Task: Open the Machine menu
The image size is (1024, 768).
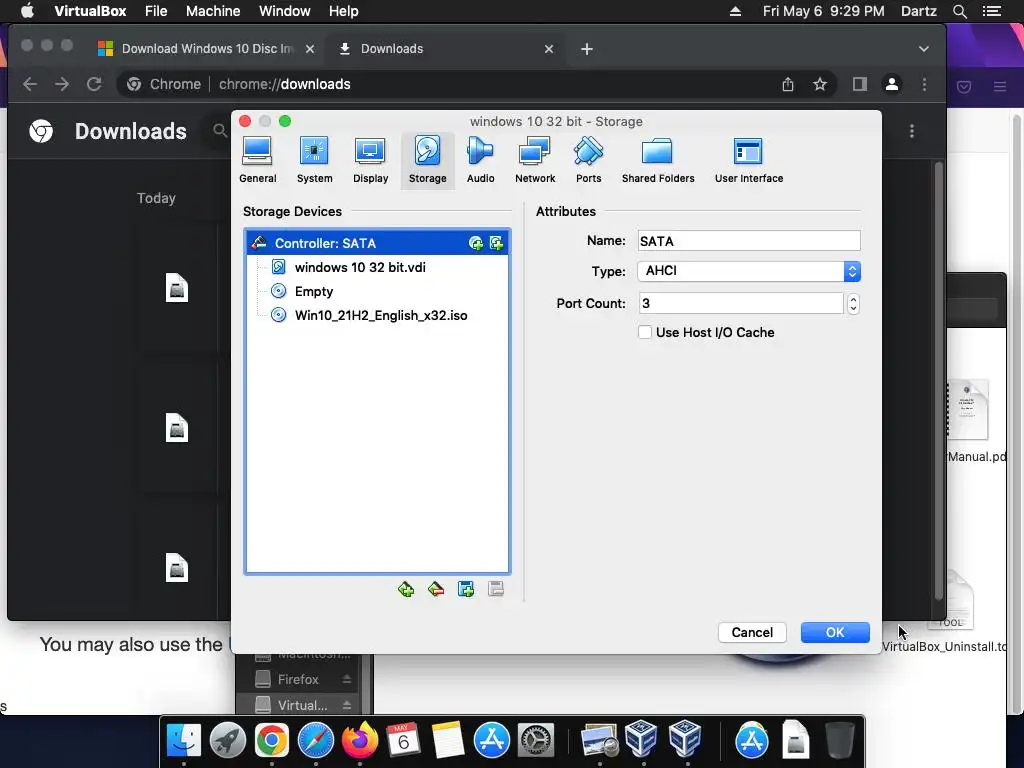Action: tap(213, 11)
